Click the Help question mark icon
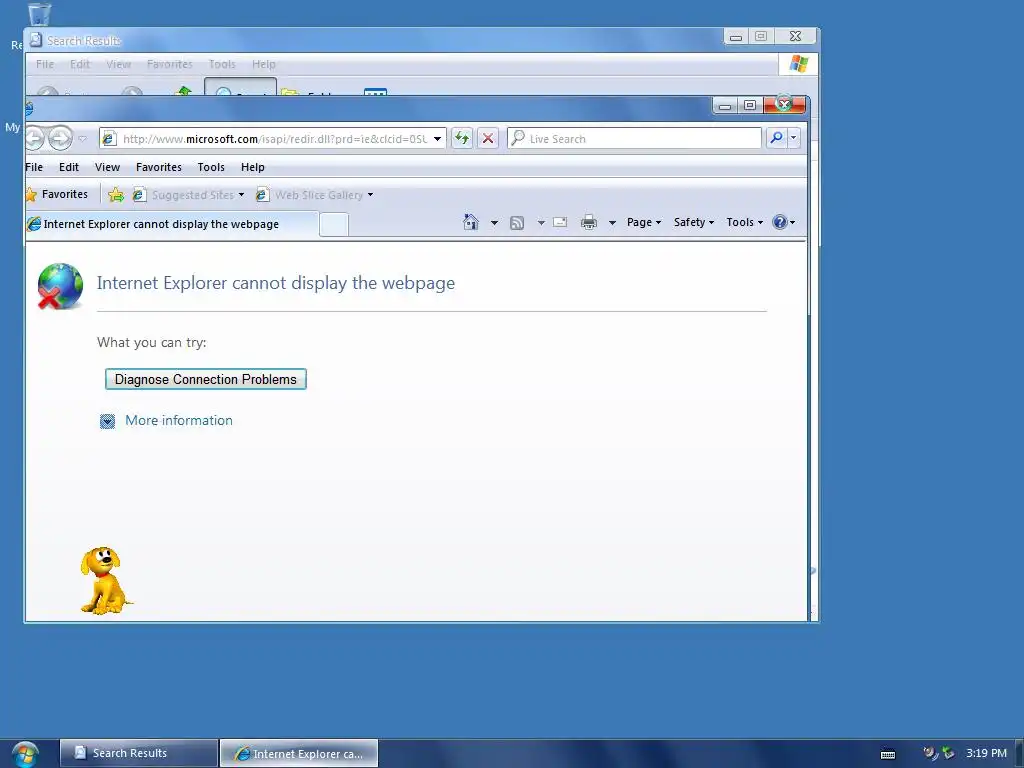The width and height of the screenshot is (1024, 768). (780, 222)
